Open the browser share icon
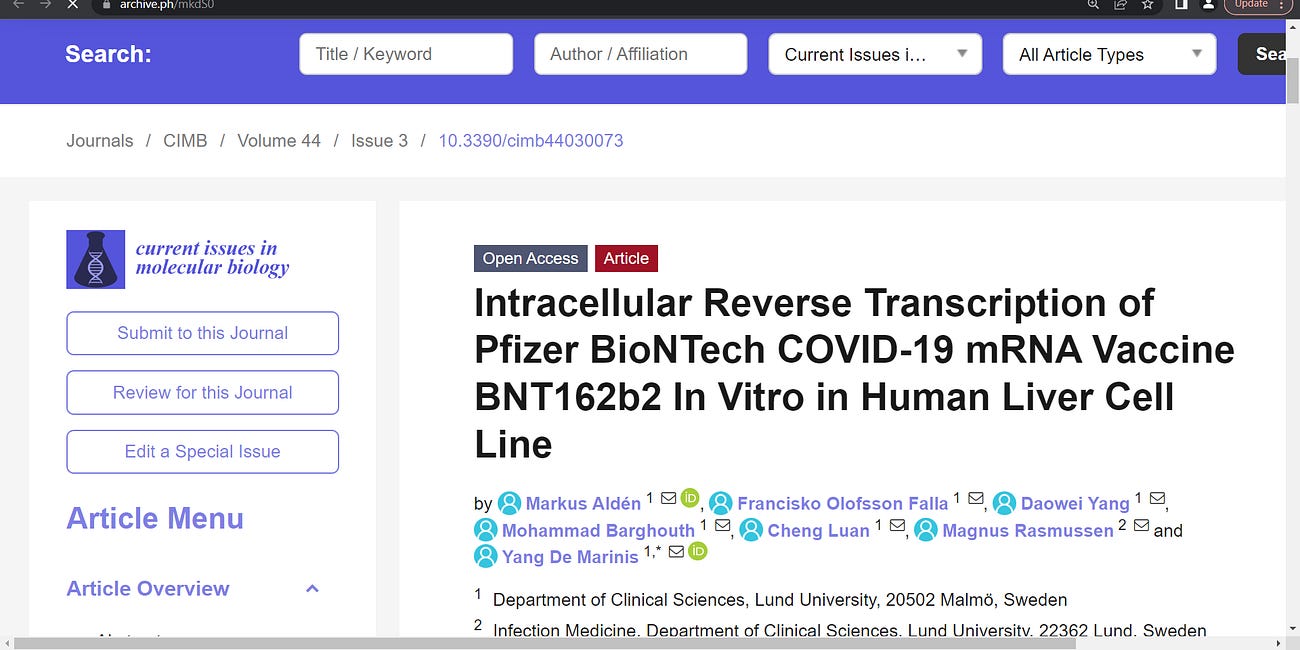 1120,6
